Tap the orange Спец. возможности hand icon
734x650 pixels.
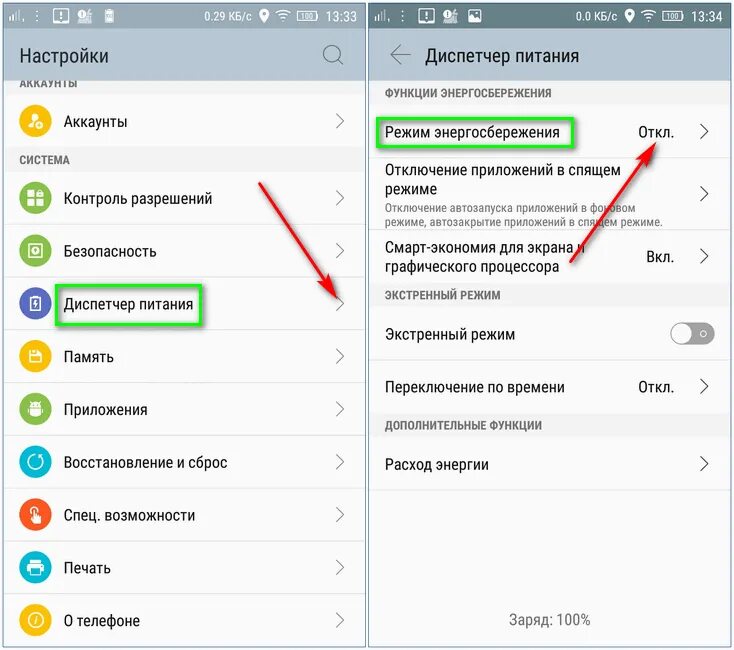(x=35, y=515)
